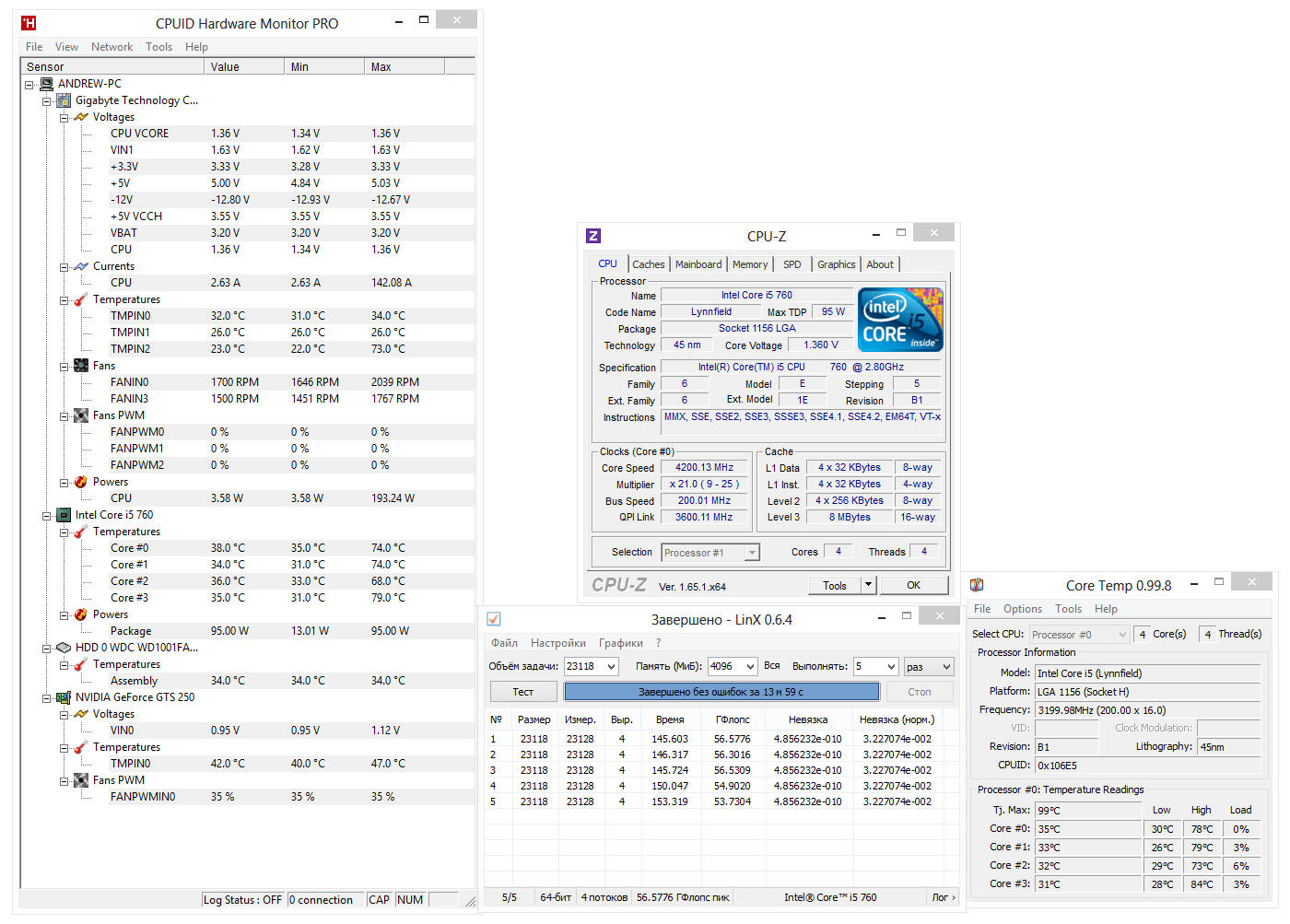Click the Value column header in HWMonitor

[244, 67]
